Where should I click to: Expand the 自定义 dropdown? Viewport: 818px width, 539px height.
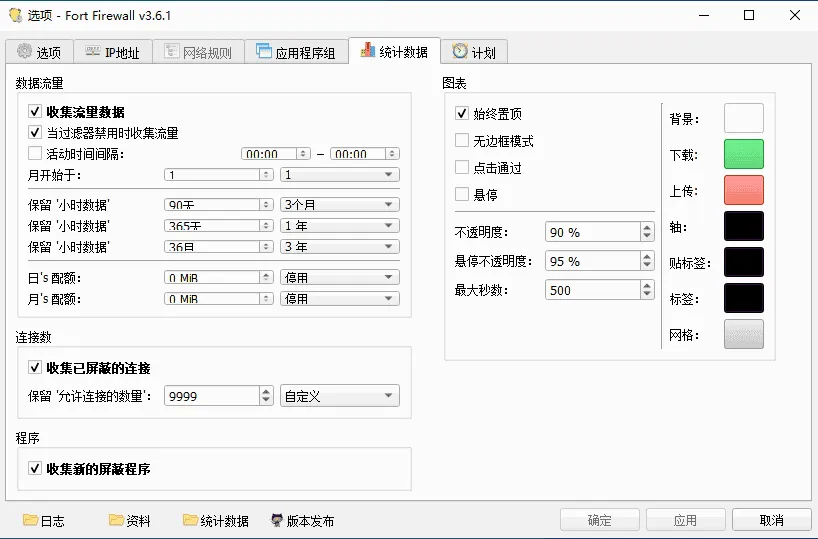(340, 396)
